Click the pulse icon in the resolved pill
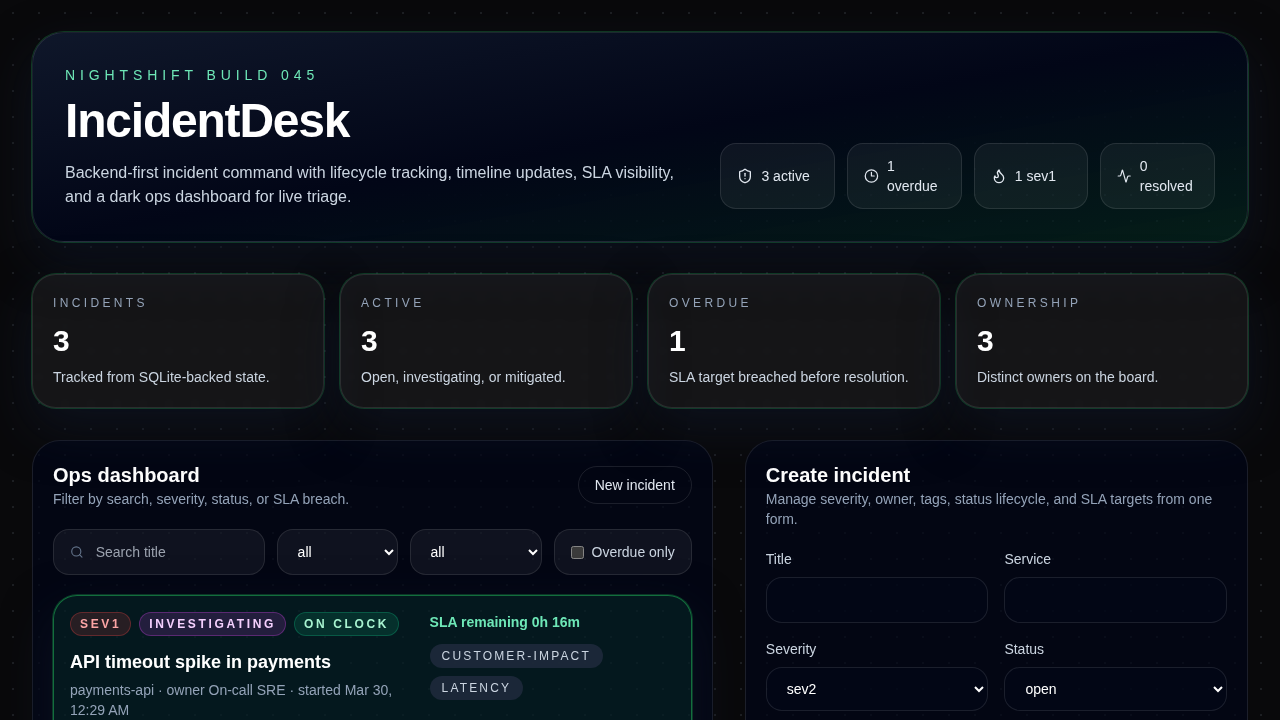This screenshot has width=1280, height=720. coord(1124,176)
